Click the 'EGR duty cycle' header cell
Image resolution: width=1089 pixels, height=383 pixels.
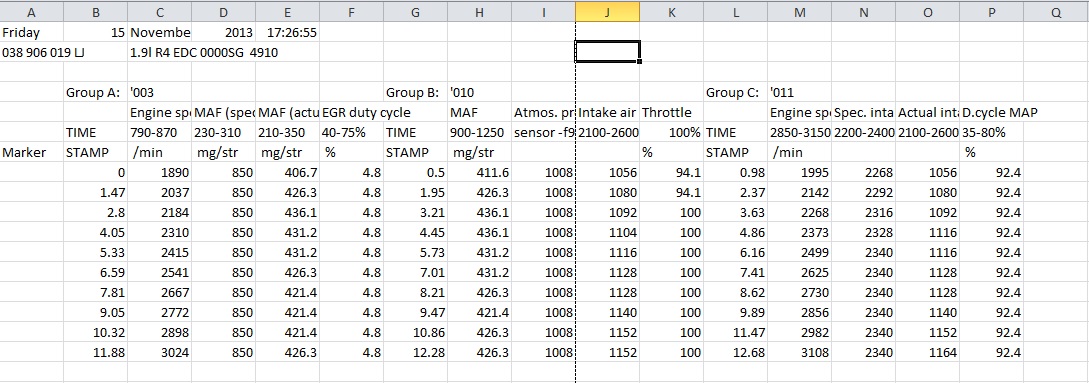[x=351, y=113]
